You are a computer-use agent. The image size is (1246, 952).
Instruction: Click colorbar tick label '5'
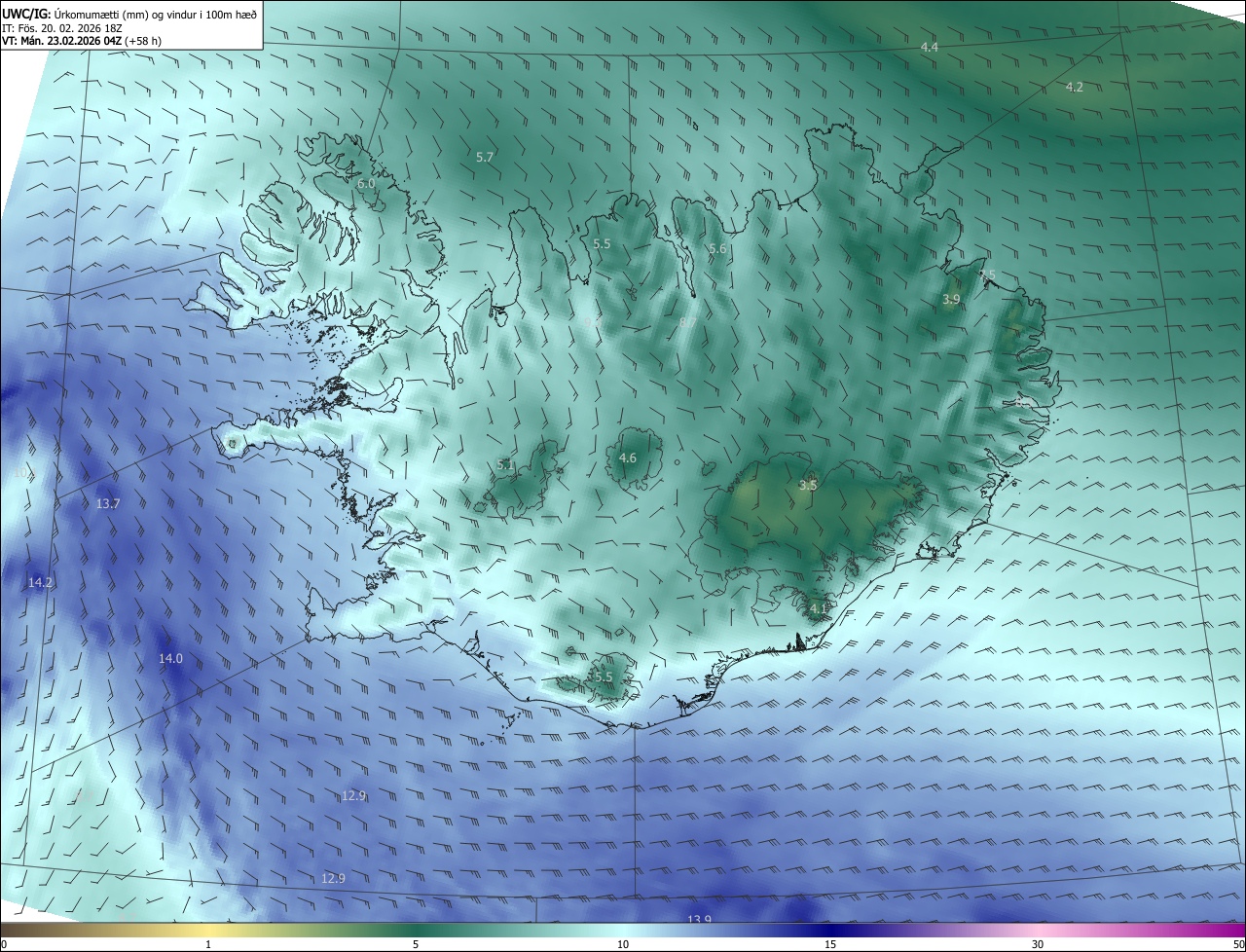[416, 944]
